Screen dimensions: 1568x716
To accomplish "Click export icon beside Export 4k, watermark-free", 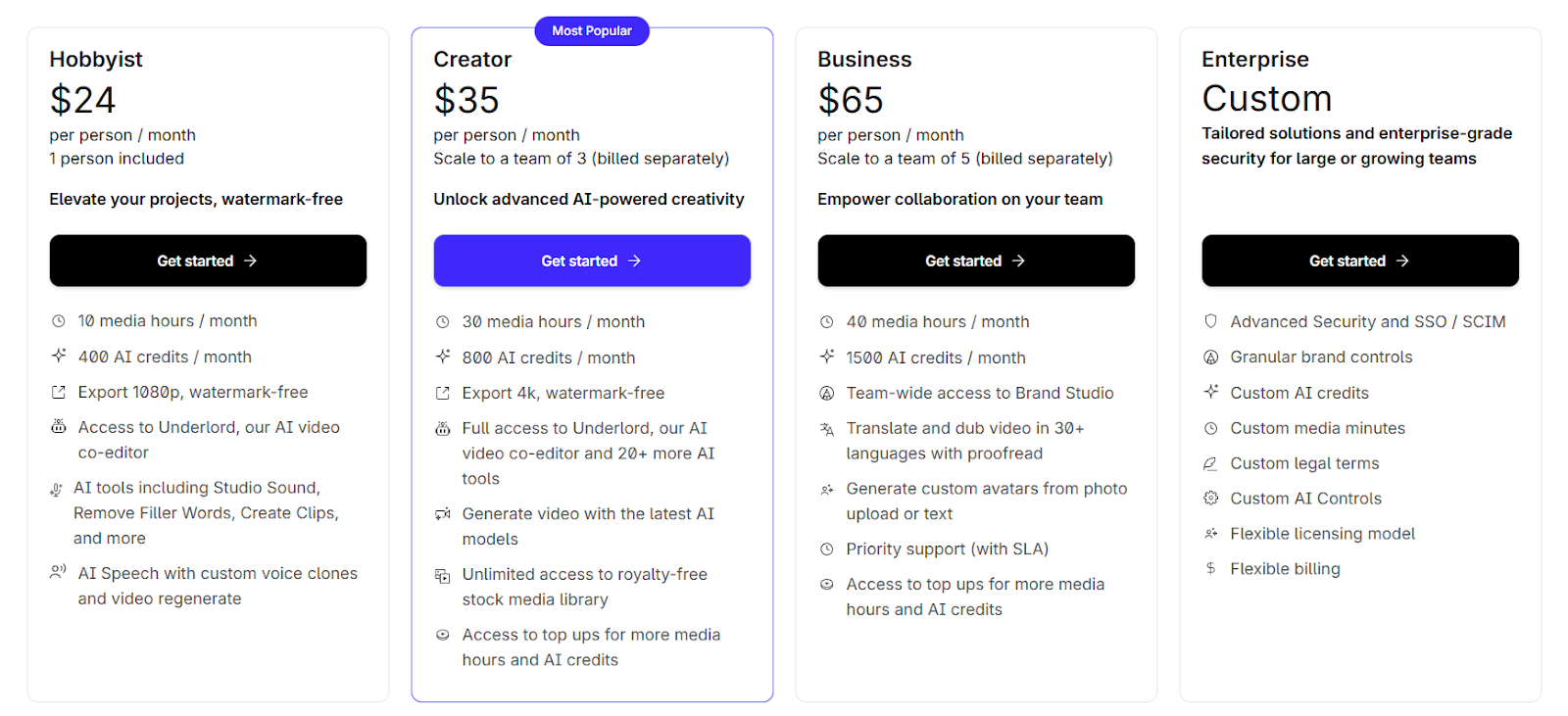I will coord(443,393).
